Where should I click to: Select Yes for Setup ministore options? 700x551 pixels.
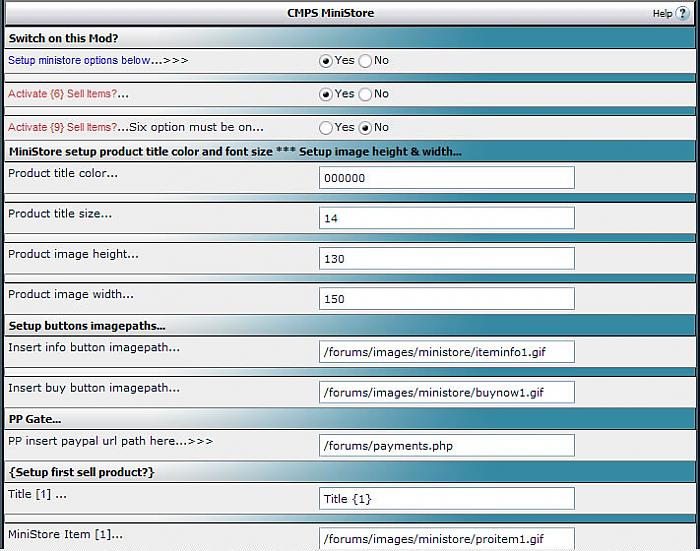click(326, 61)
